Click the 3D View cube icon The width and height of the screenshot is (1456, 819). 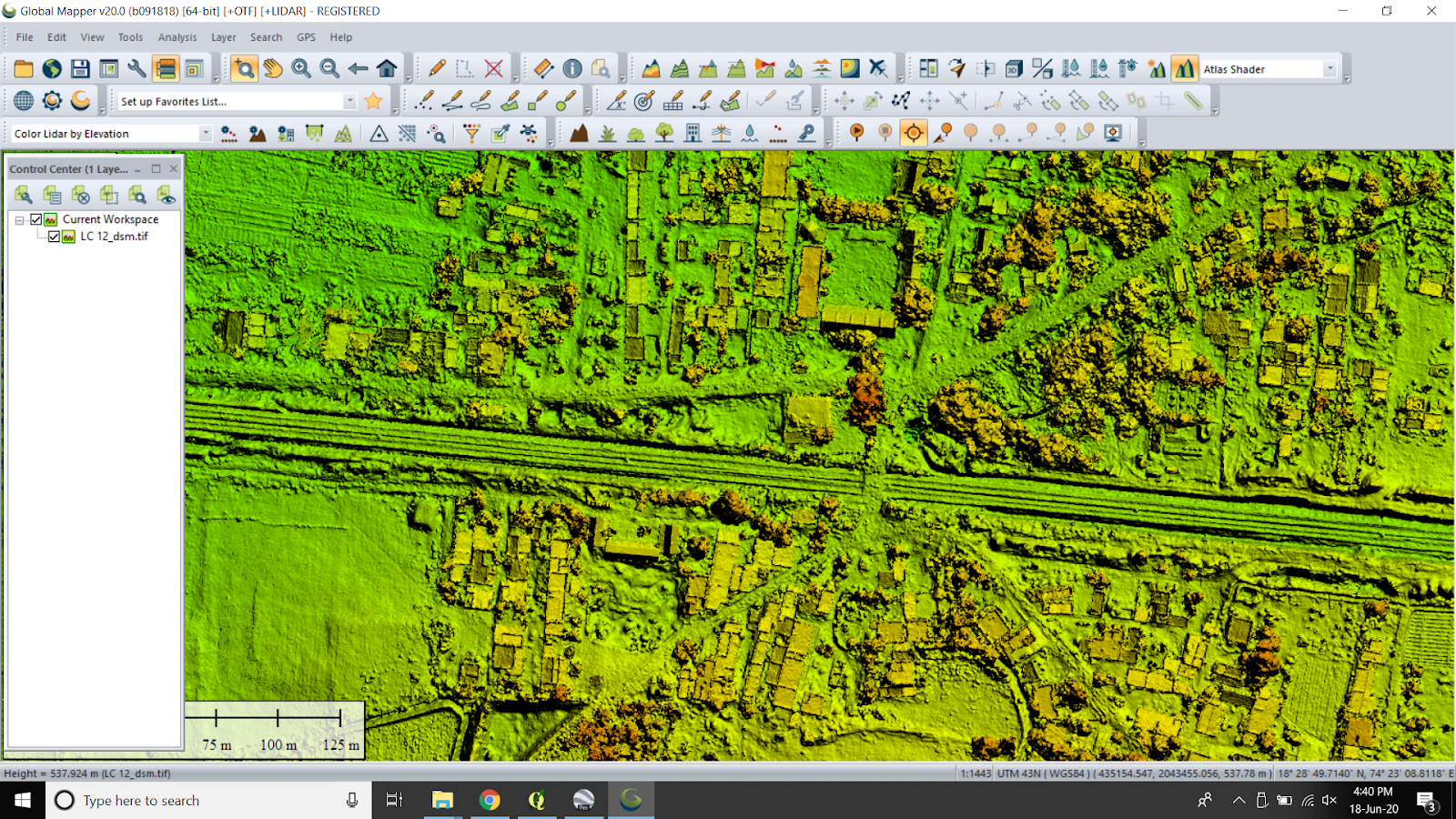[1014, 69]
